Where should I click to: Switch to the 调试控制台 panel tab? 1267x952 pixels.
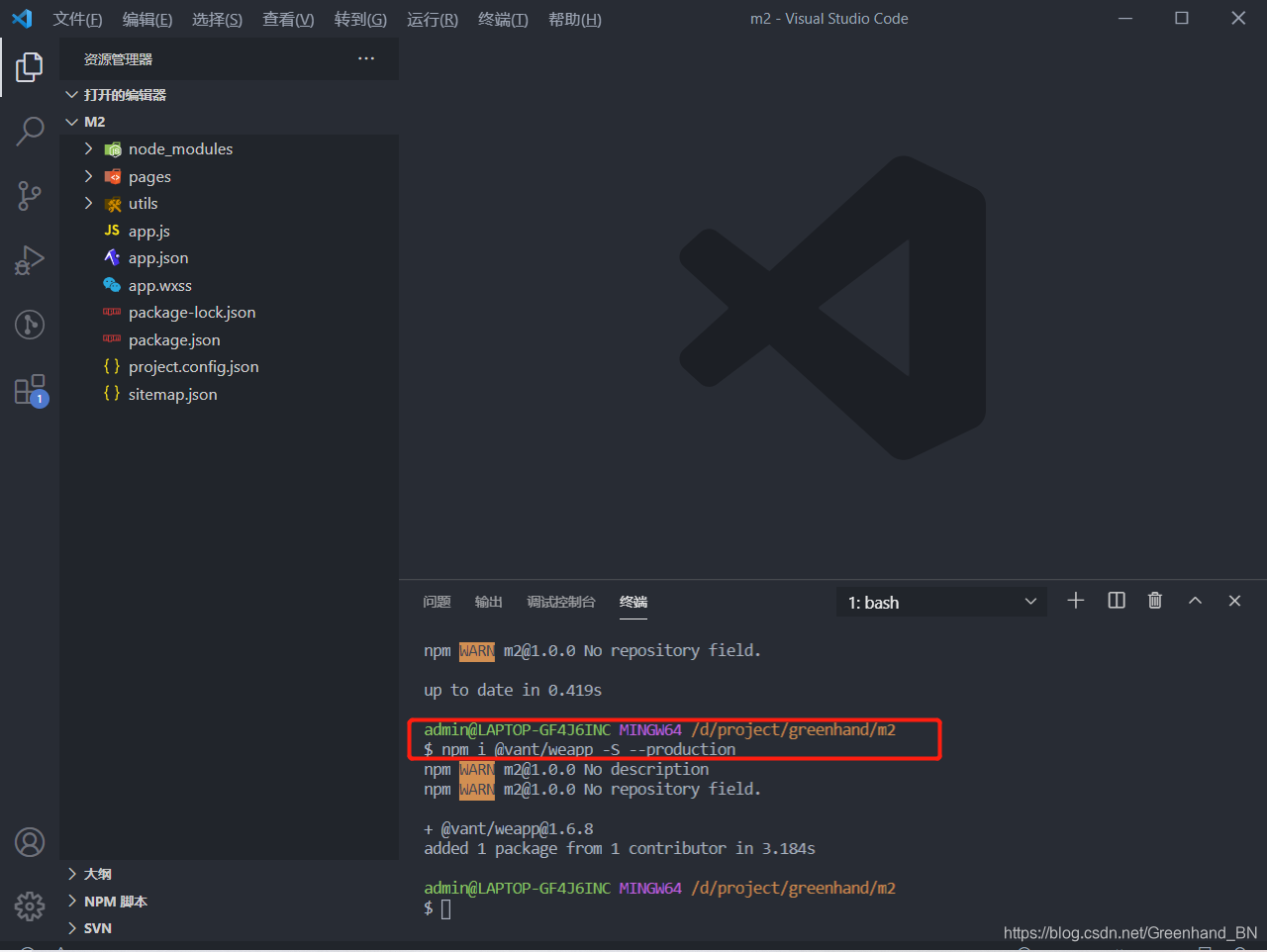pyautogui.click(x=561, y=602)
